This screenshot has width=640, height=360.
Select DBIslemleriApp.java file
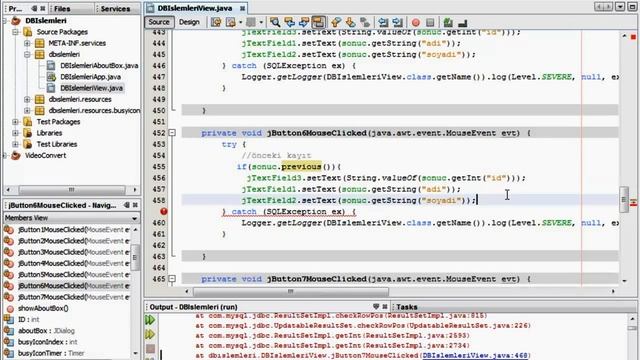(x=91, y=77)
